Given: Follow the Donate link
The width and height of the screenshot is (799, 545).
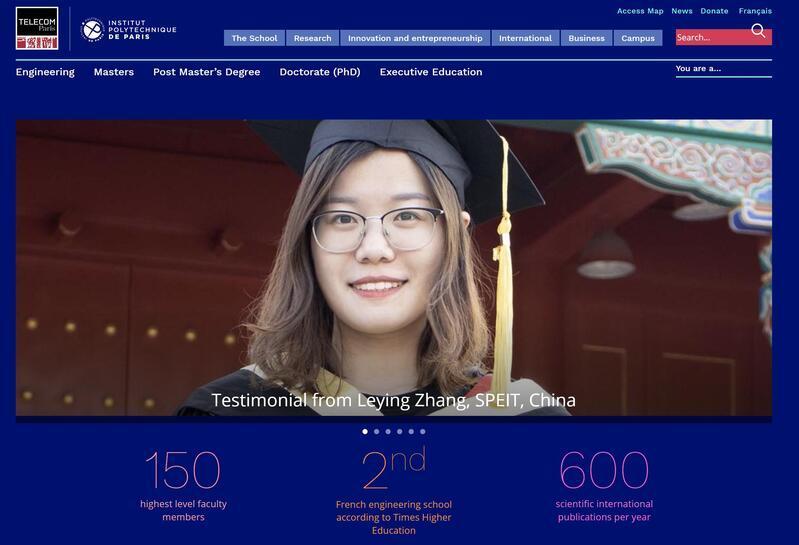Looking at the screenshot, I should [x=714, y=11].
